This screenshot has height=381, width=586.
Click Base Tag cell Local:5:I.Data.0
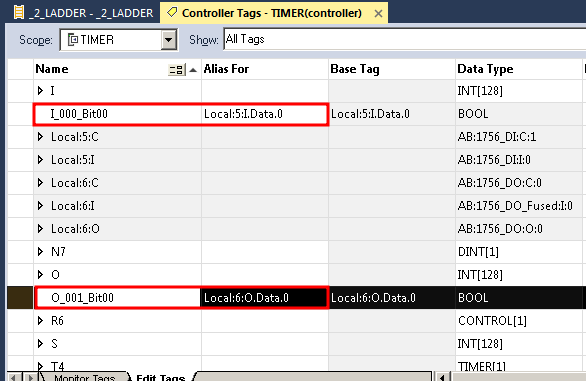(x=392, y=114)
